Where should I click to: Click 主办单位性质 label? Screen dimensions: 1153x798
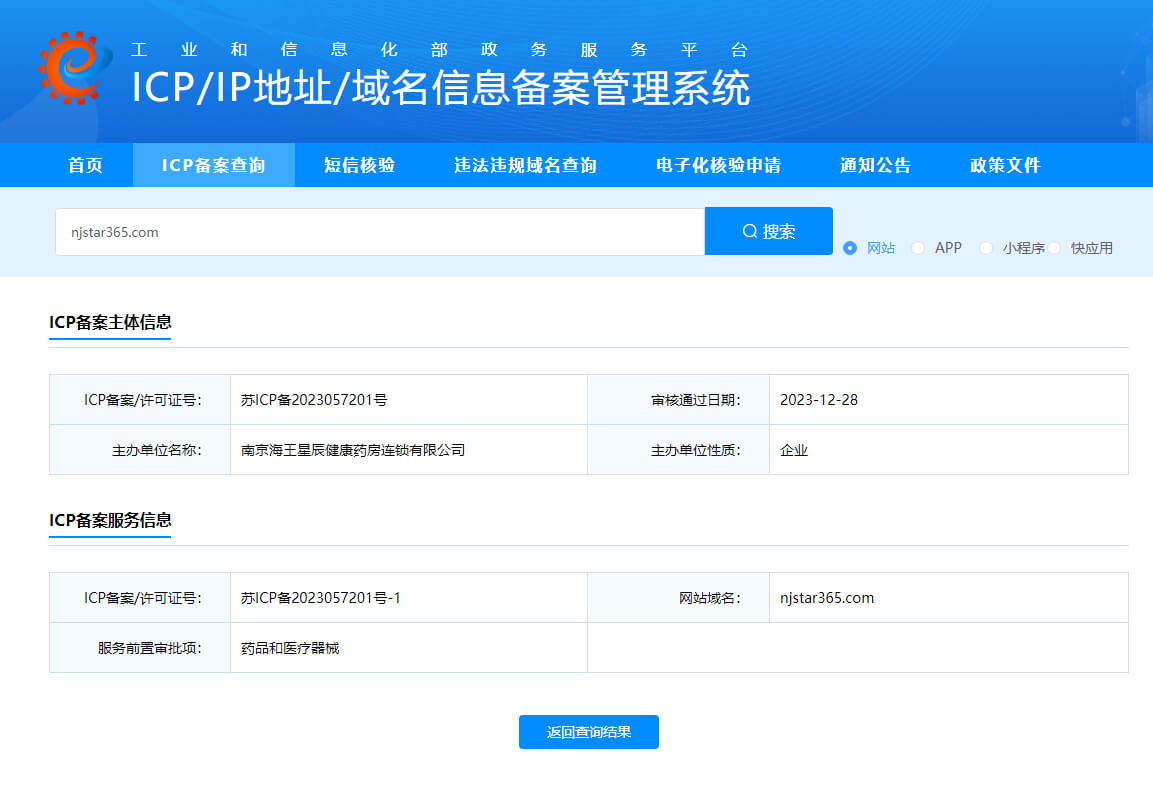click(696, 449)
